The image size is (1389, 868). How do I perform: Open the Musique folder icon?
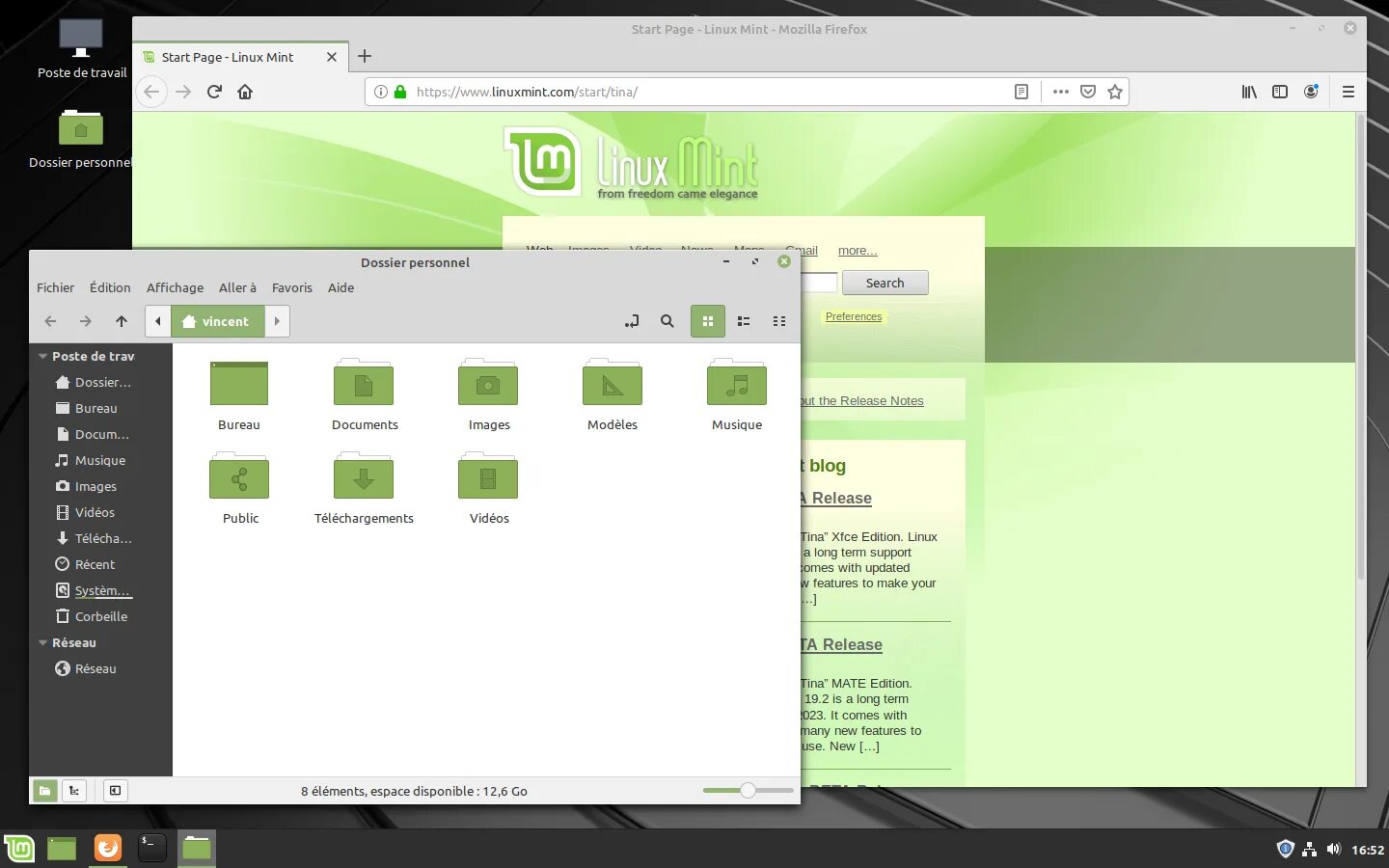(x=737, y=384)
